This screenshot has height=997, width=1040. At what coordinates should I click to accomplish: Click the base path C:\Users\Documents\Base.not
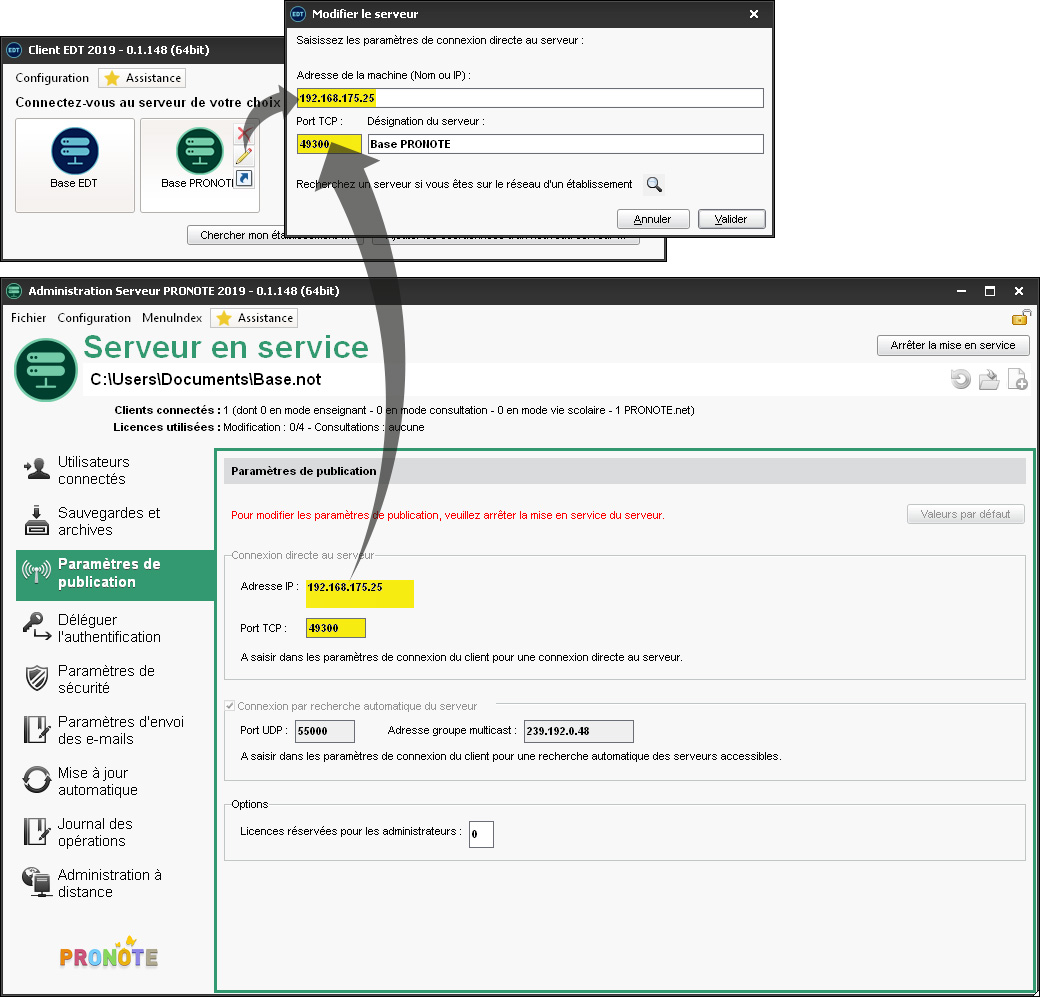tap(206, 379)
